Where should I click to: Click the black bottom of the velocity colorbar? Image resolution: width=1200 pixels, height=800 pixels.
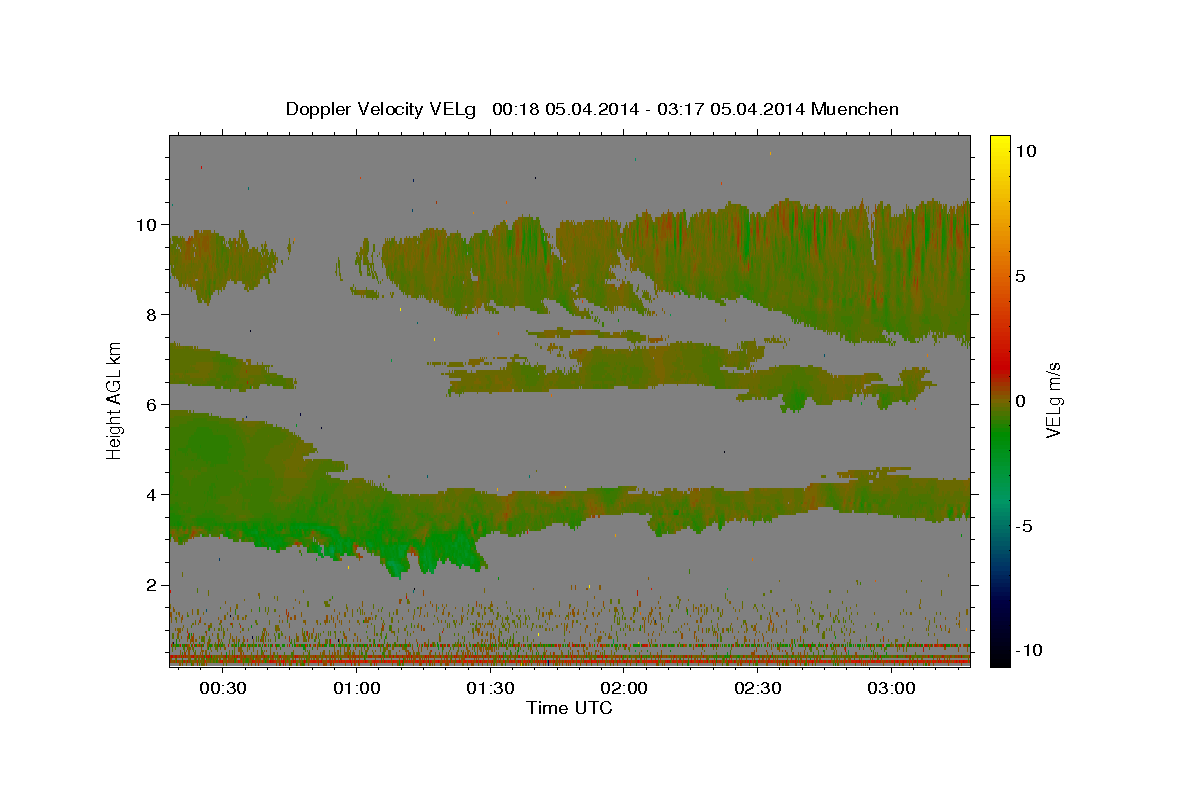click(x=999, y=658)
